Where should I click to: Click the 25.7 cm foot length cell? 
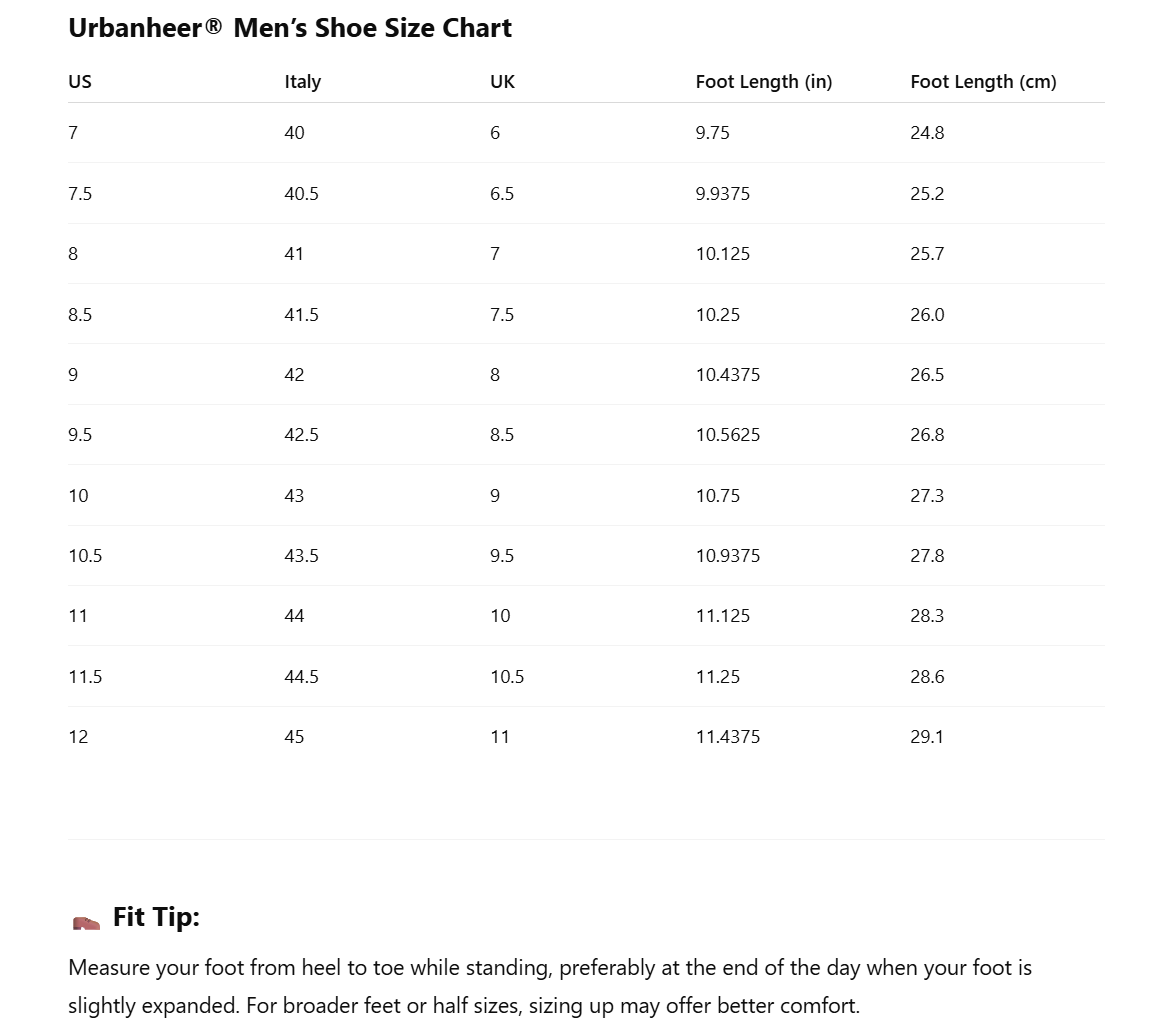point(927,254)
